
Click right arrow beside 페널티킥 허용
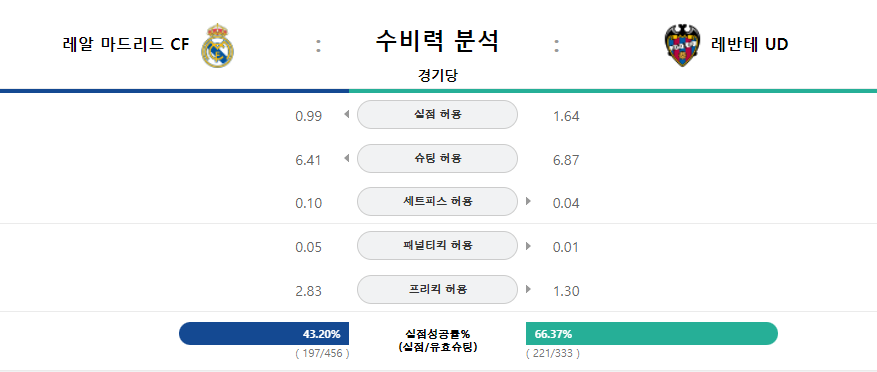coord(529,245)
